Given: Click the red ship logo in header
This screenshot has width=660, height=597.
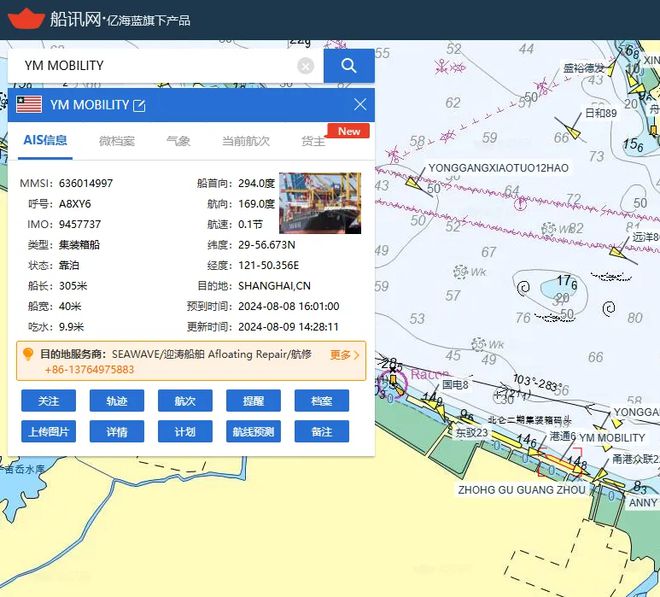Looking at the screenshot, I should tap(26, 19).
